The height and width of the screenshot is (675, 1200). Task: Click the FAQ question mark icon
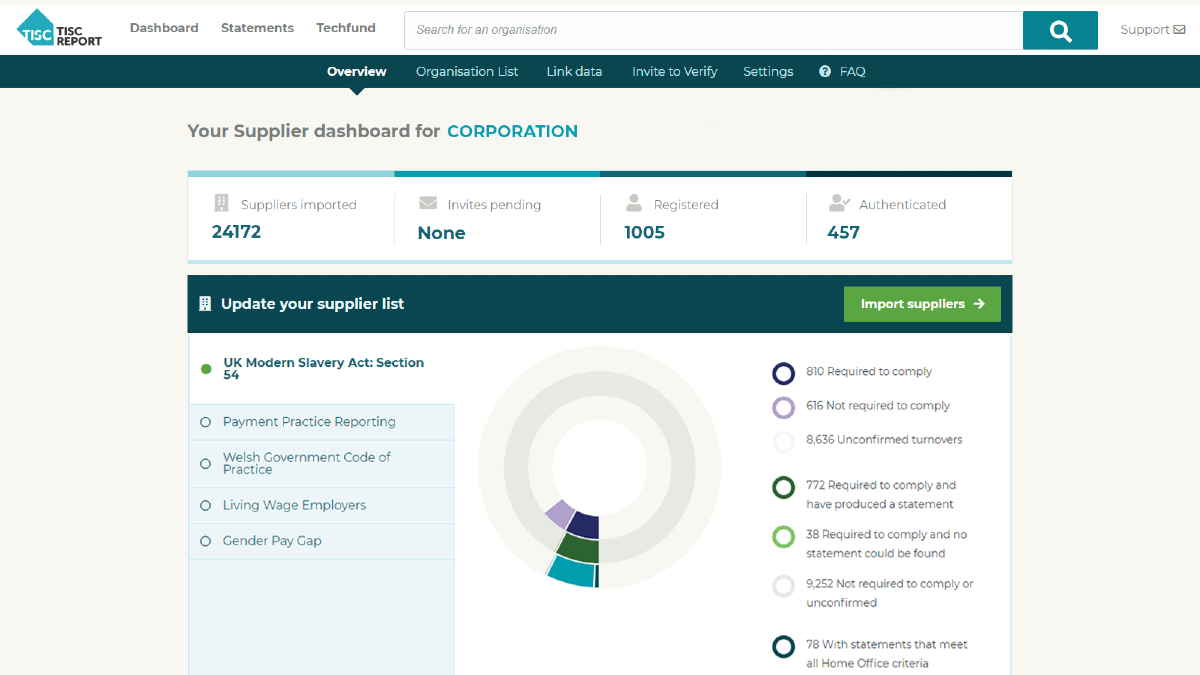(824, 71)
